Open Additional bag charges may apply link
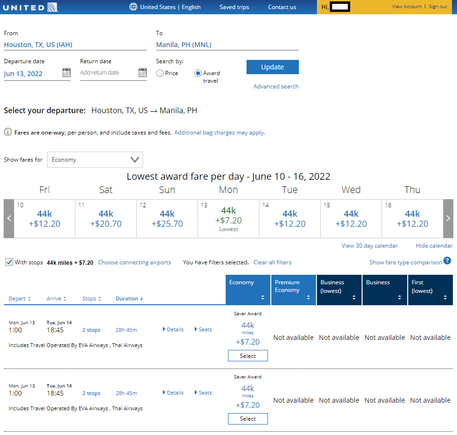 220,133
